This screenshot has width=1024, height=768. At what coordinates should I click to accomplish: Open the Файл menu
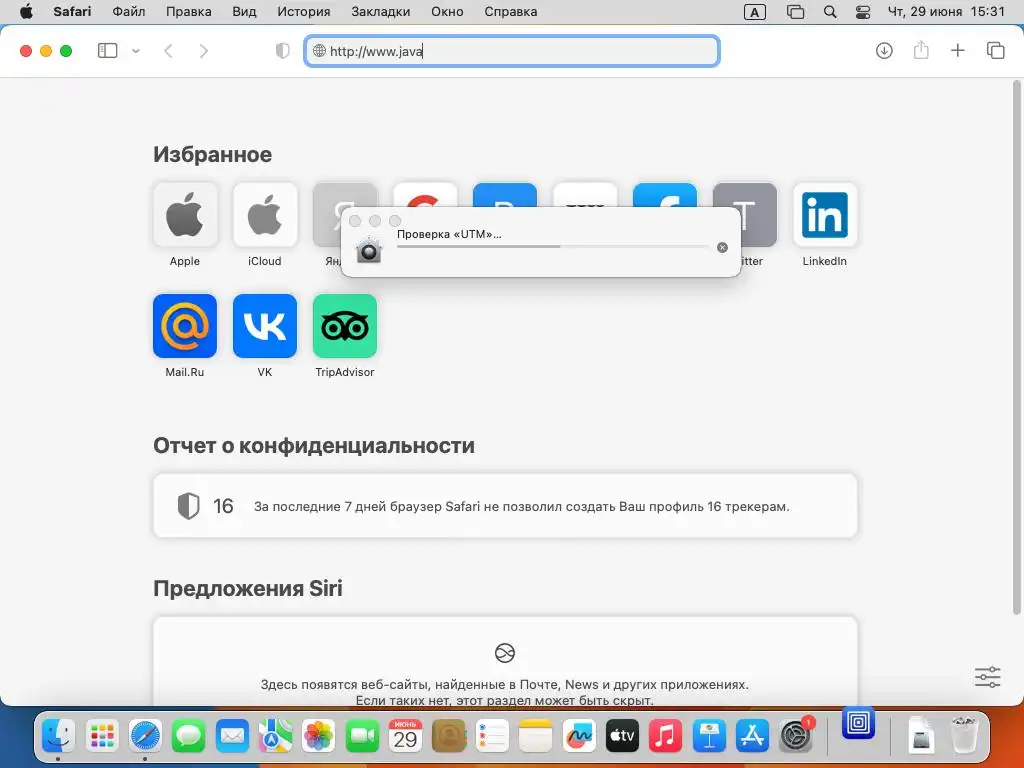129,12
